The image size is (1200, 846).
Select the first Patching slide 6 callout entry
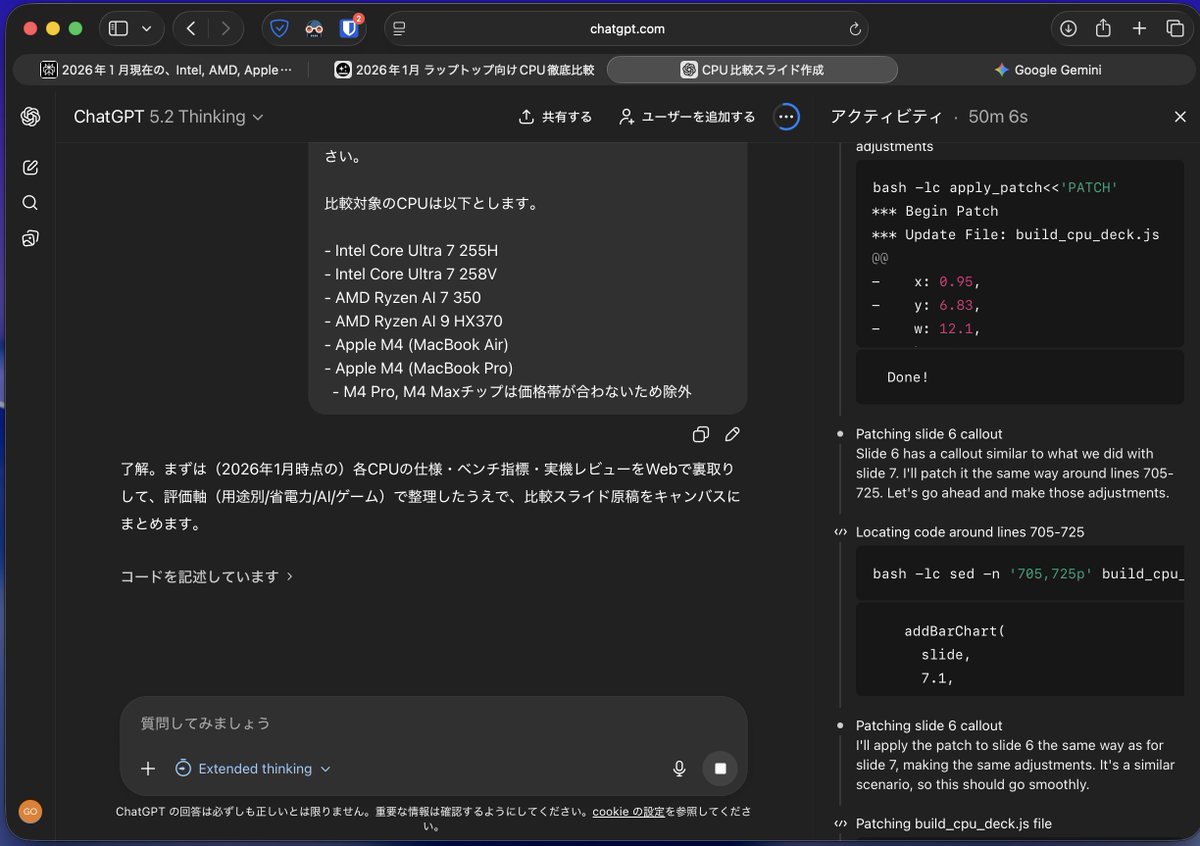pos(929,434)
